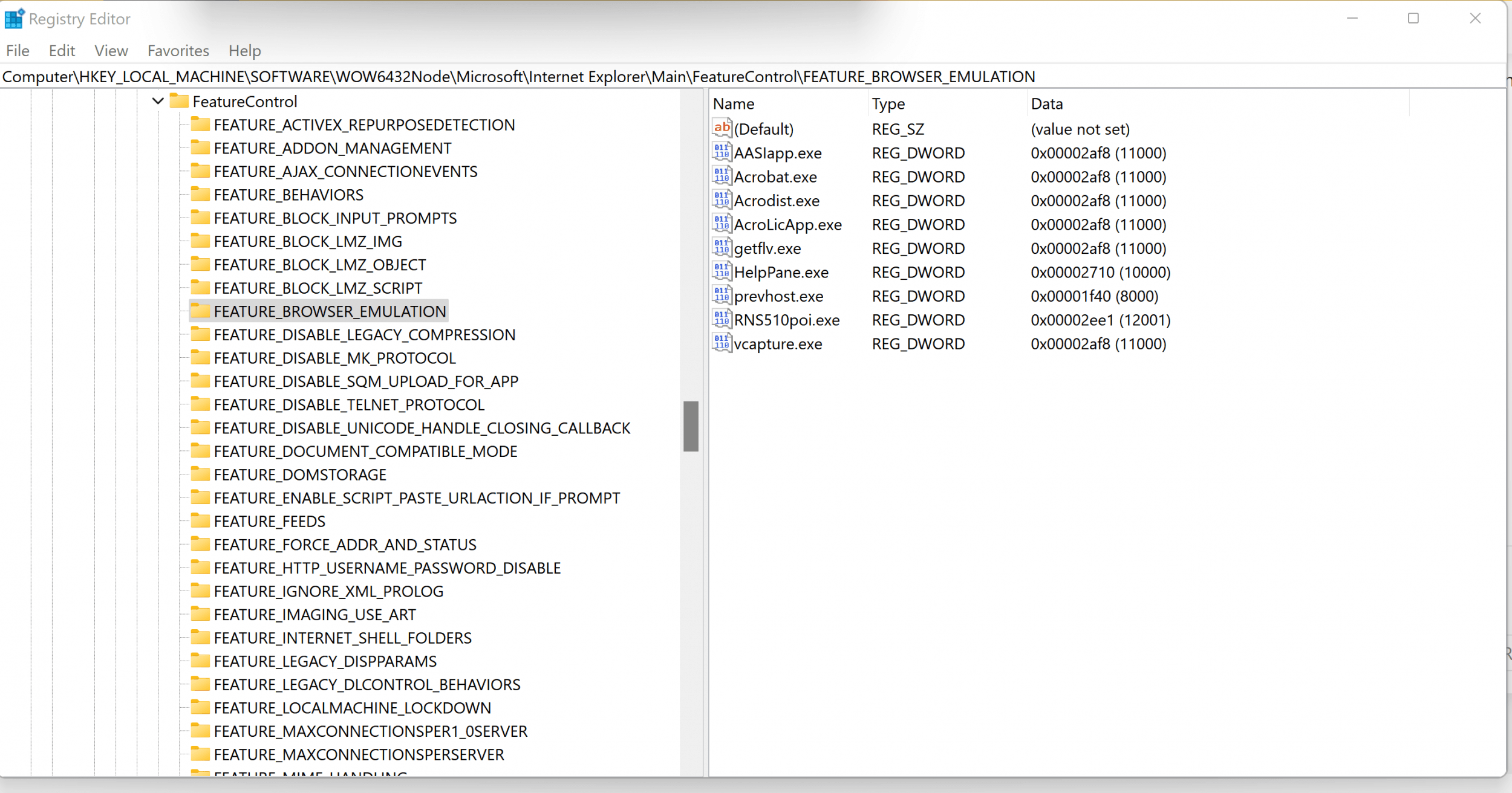Minimize the Registry Editor window

point(1352,18)
